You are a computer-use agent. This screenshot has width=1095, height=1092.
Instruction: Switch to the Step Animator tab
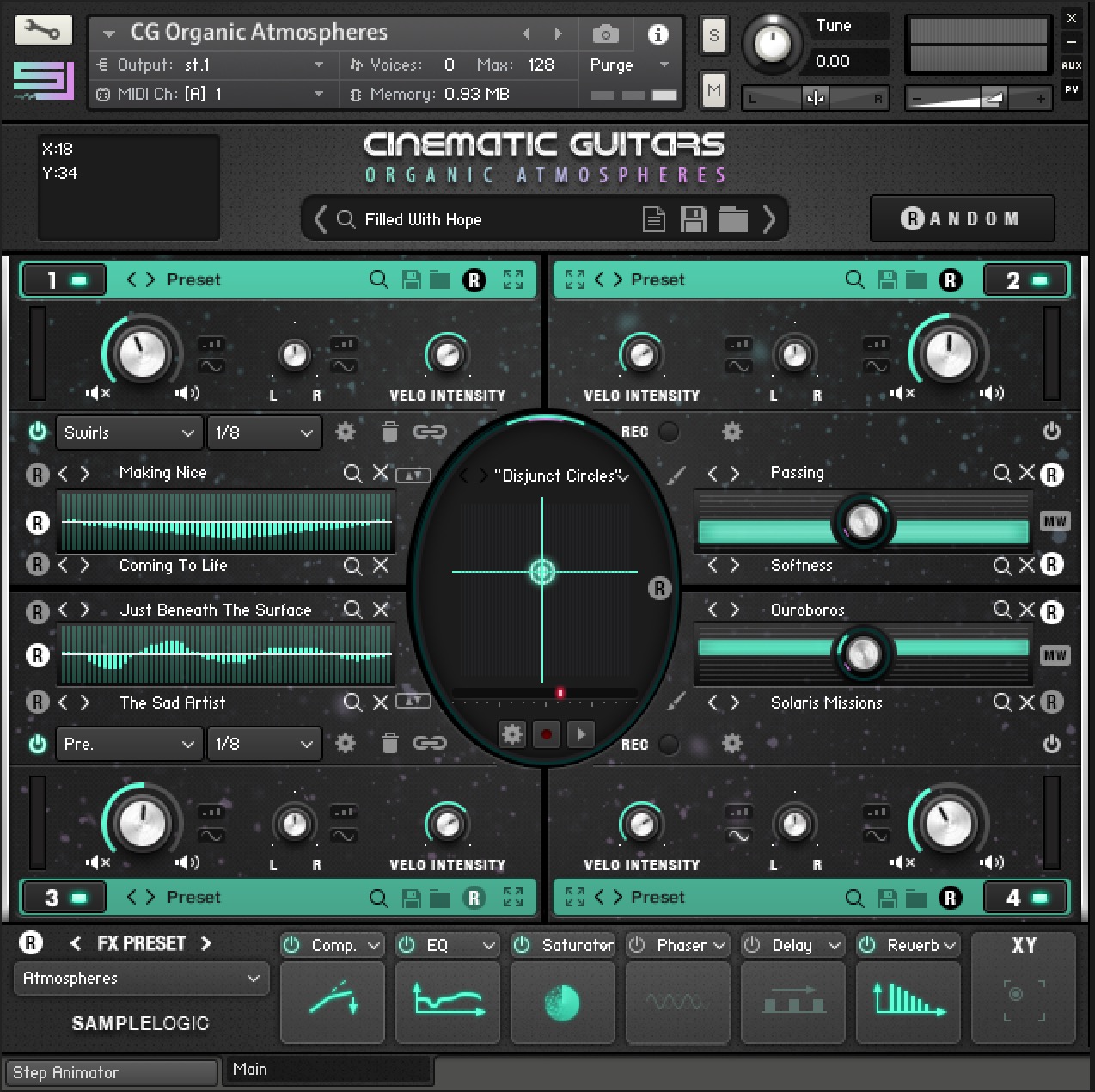[112, 1072]
